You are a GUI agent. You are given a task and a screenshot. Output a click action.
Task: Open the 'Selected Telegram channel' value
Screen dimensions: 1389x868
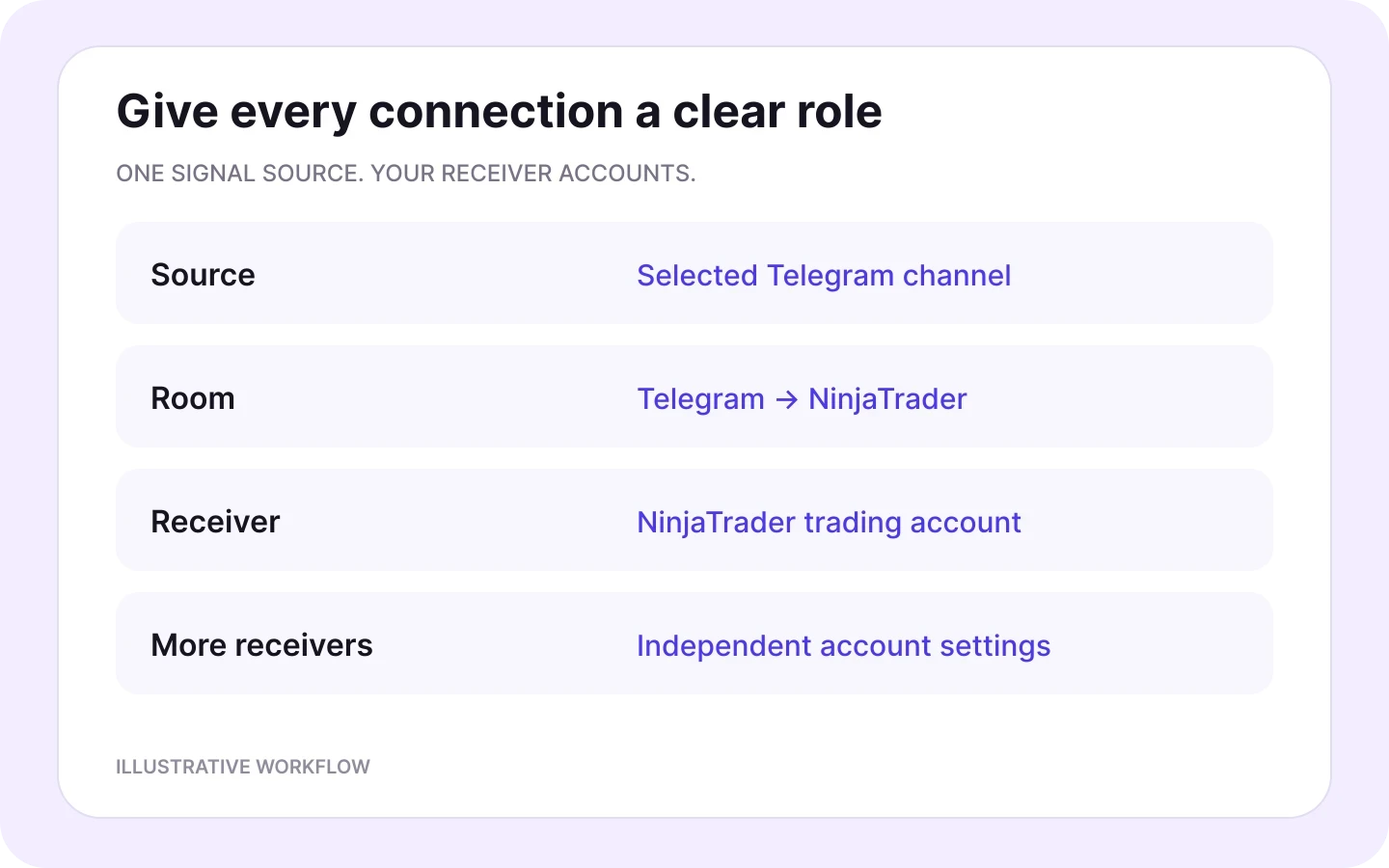[824, 276]
